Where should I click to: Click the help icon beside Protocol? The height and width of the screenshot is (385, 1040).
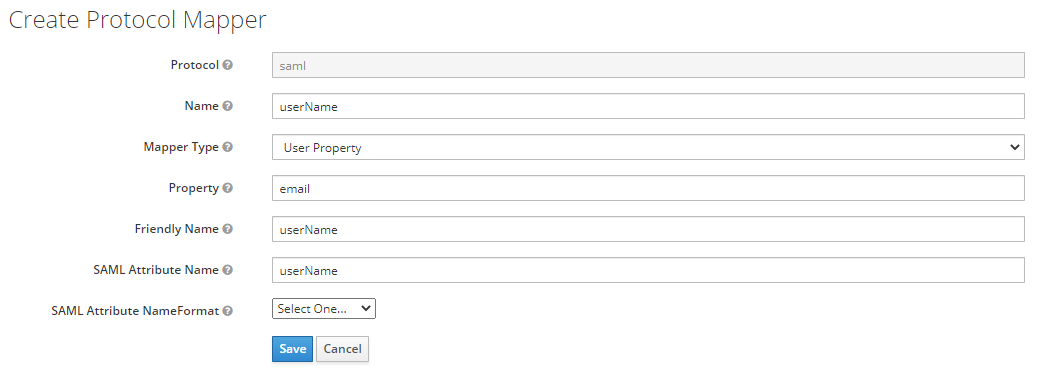pos(228,65)
